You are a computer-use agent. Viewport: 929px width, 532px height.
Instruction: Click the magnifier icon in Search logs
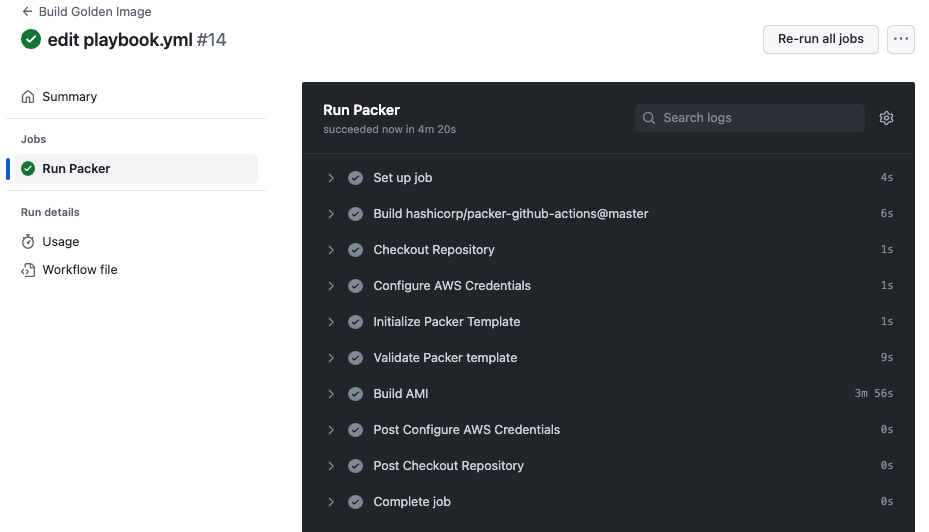coord(649,118)
